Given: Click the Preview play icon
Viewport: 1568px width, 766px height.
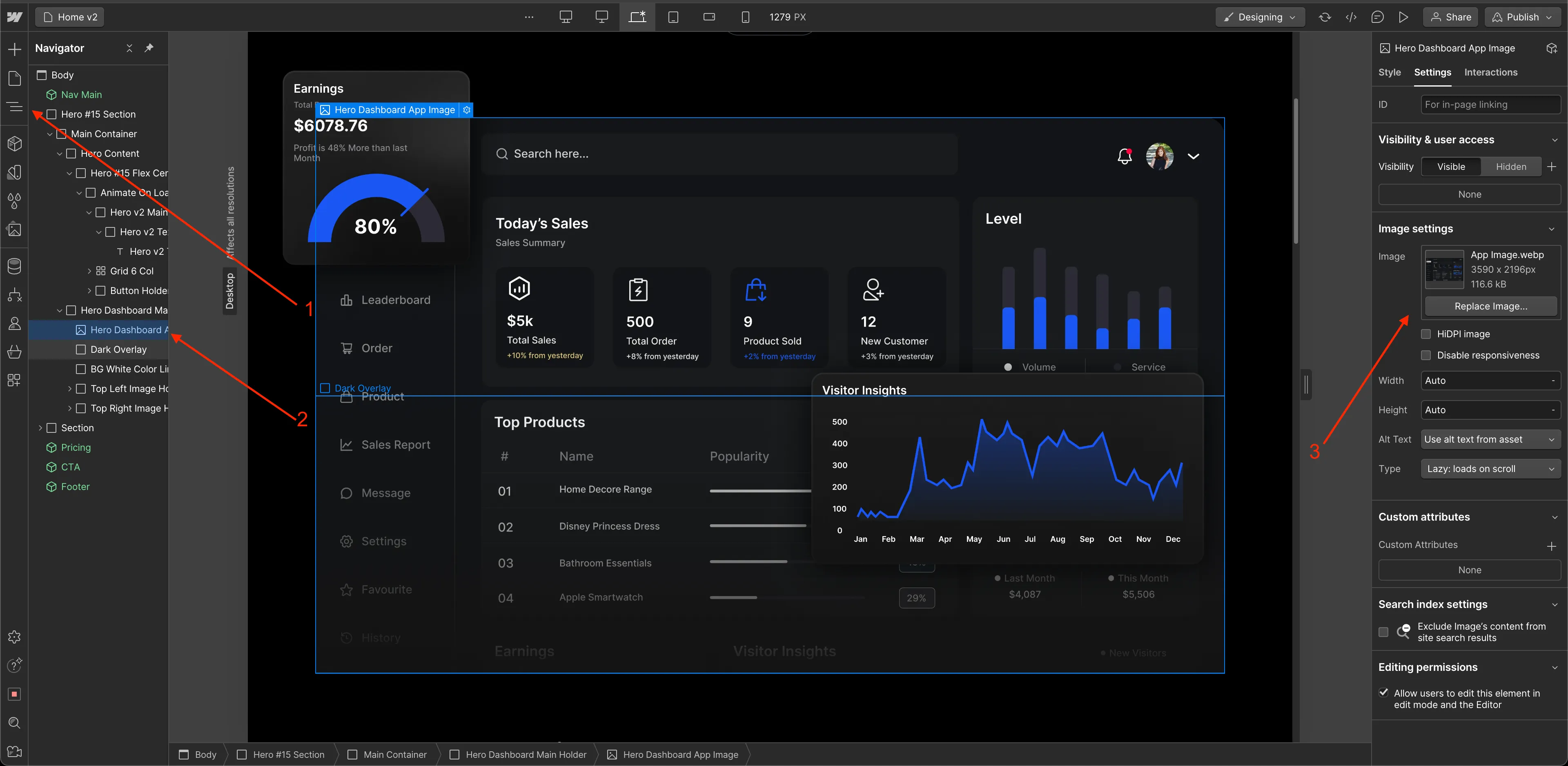Looking at the screenshot, I should click(x=1403, y=17).
